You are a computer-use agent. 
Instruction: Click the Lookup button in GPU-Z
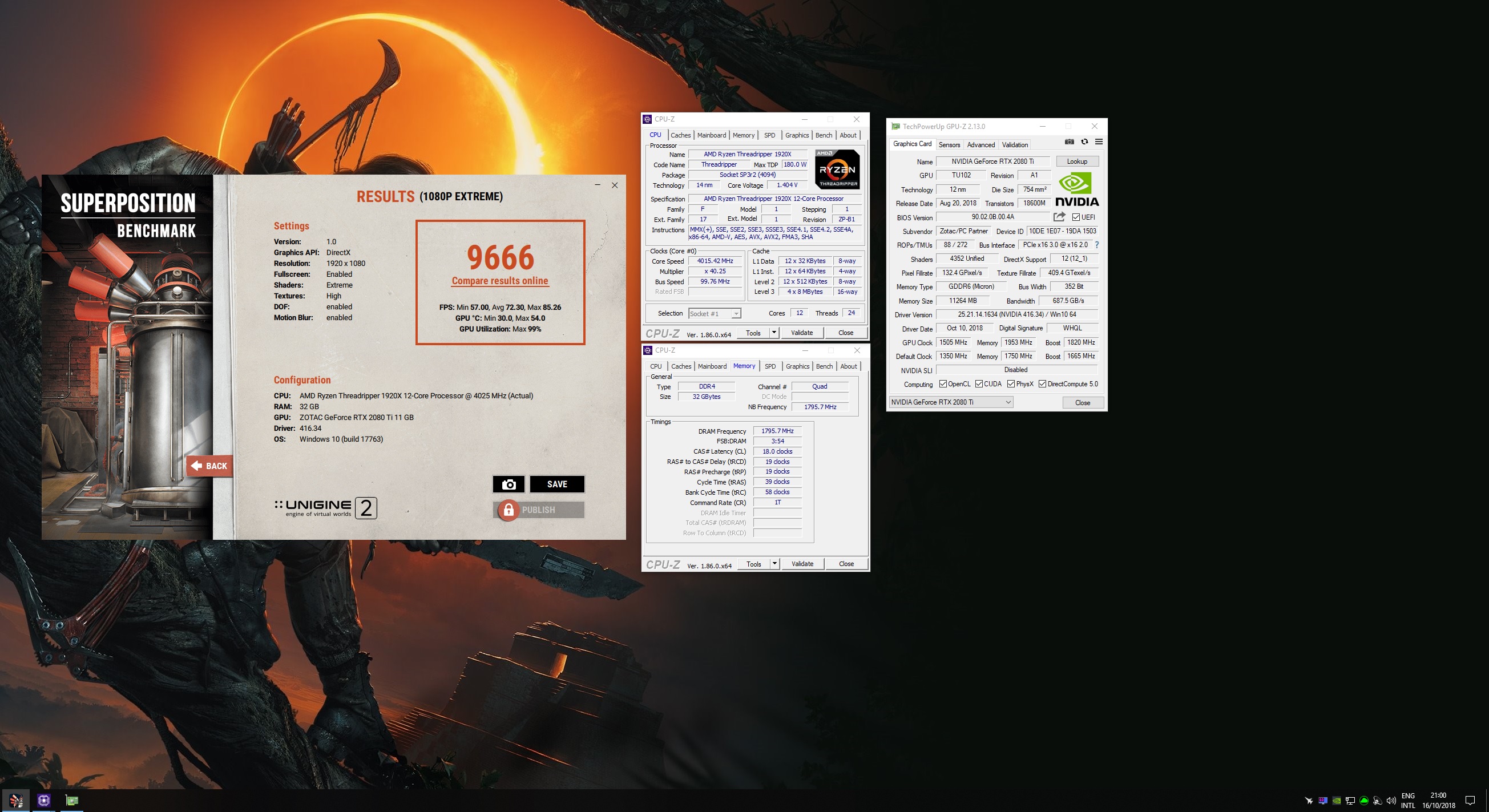(x=1077, y=161)
